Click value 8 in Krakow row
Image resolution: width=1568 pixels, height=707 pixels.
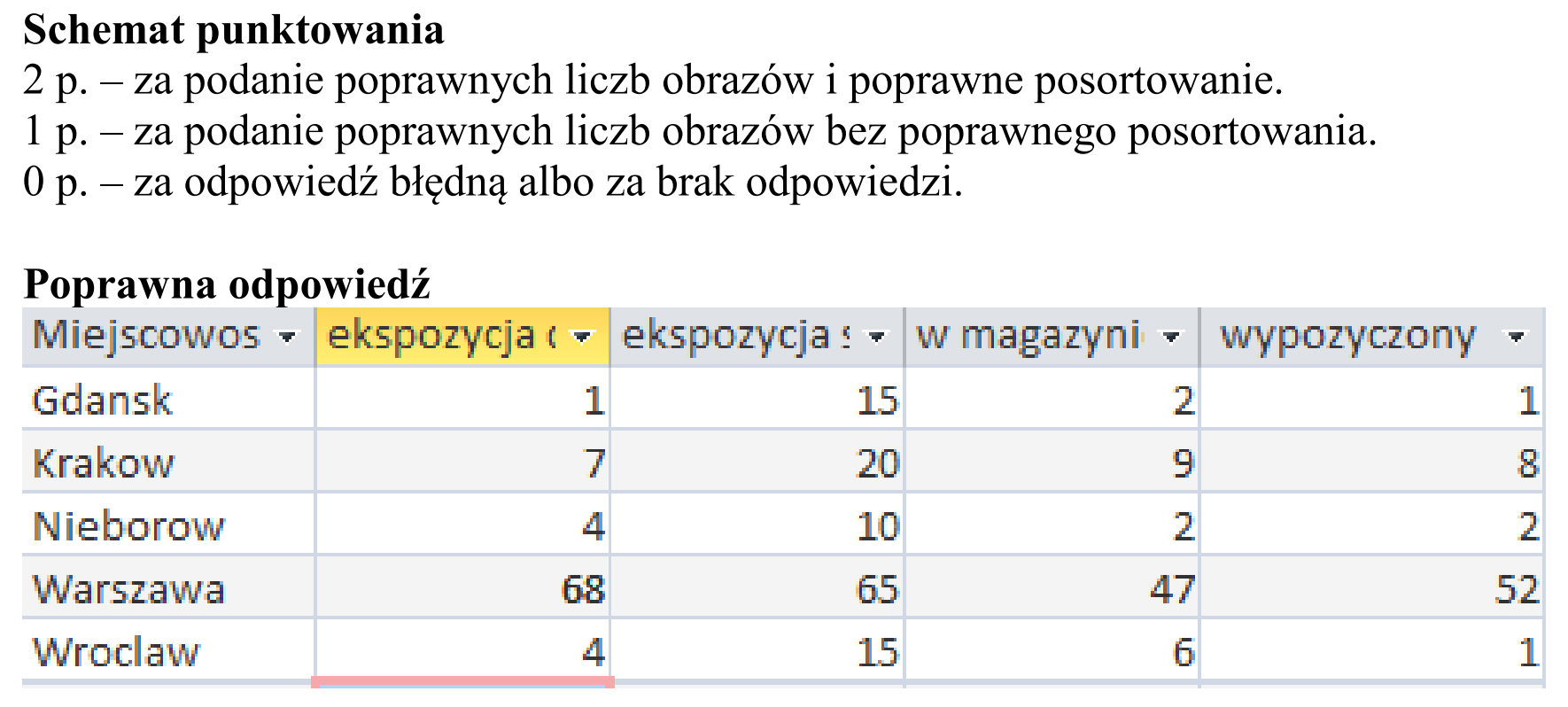click(x=1528, y=463)
